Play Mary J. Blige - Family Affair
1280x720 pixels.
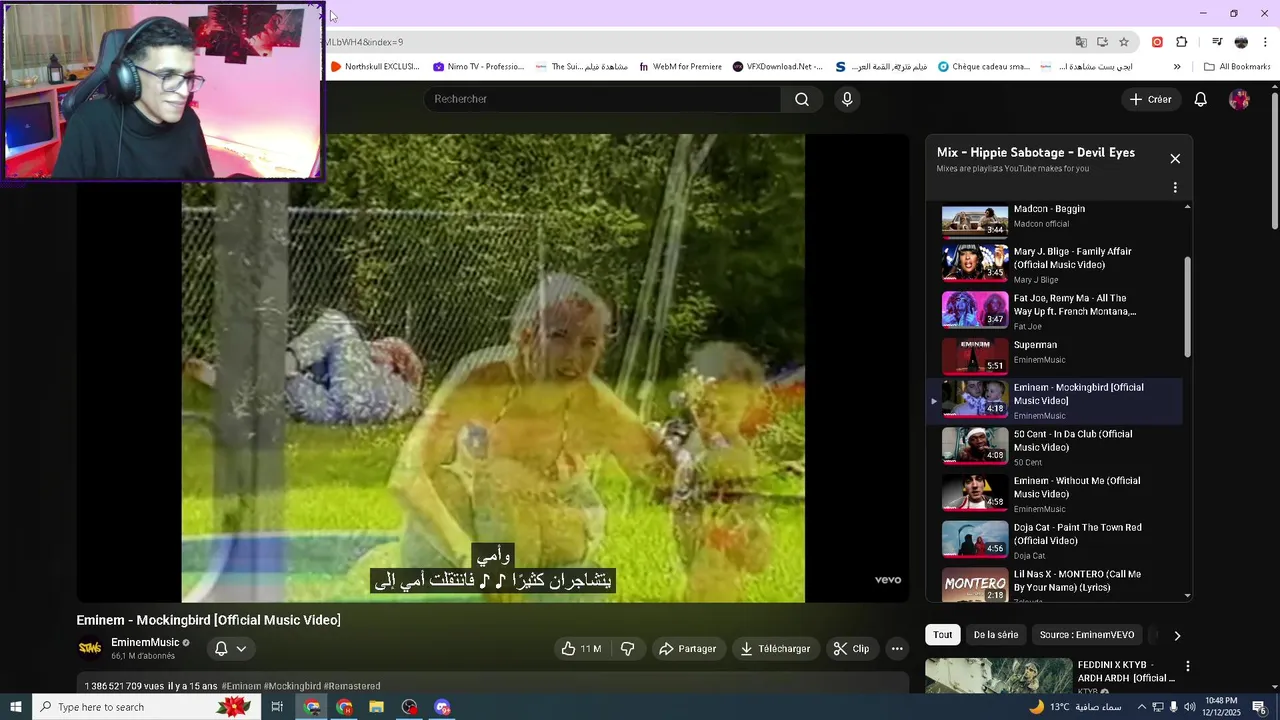point(1054,264)
